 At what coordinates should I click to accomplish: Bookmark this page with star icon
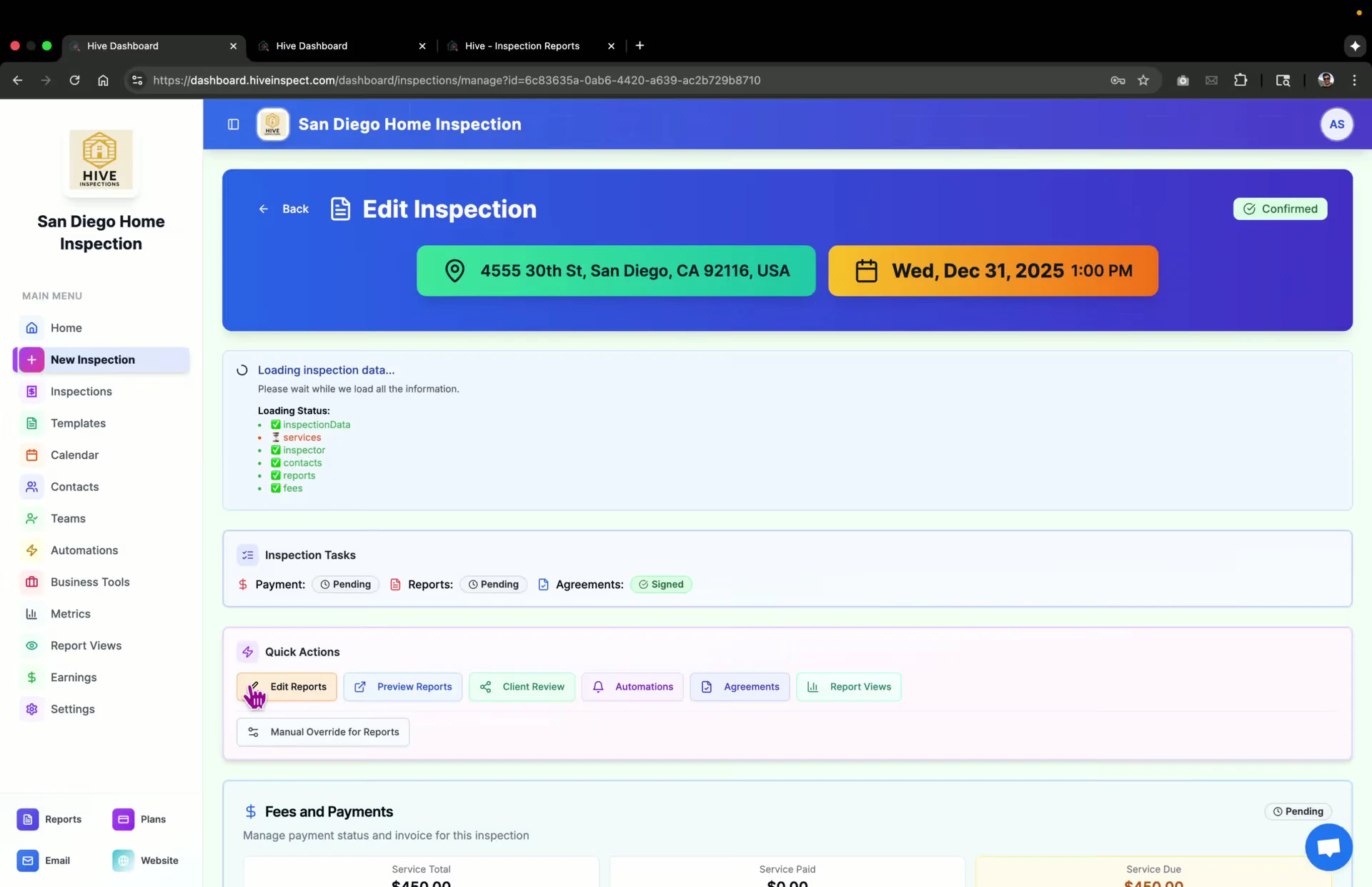pyautogui.click(x=1143, y=80)
